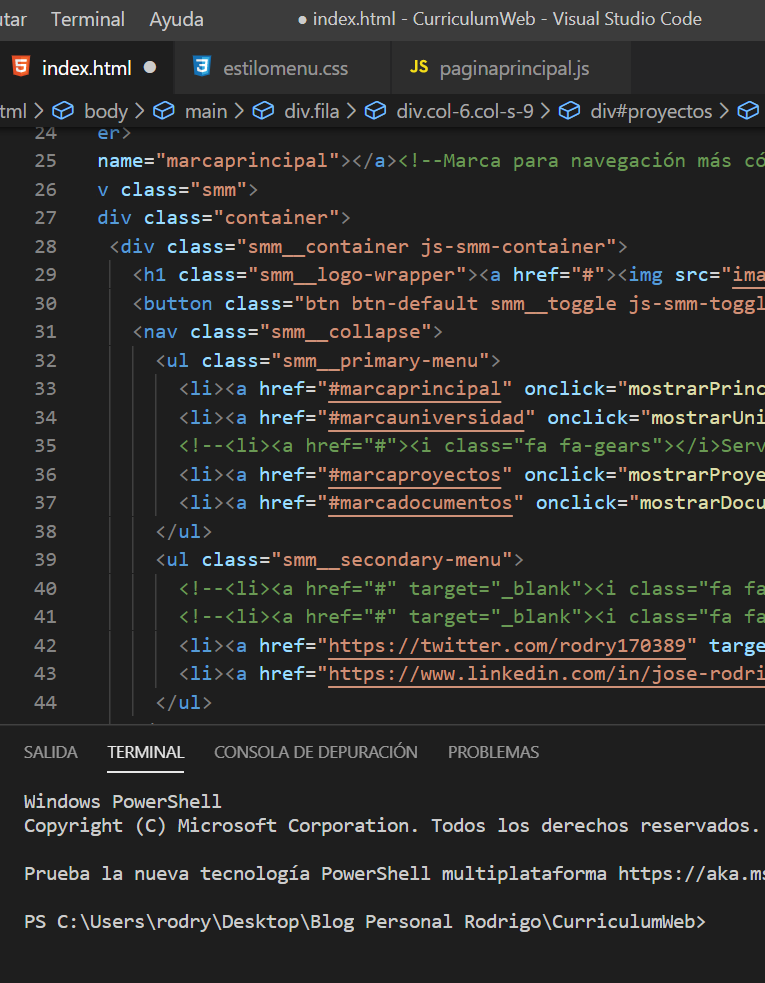Screen dimensions: 765x983
Task: Click the cube icon before div.fila breadcrumb
Action: (x=264, y=111)
